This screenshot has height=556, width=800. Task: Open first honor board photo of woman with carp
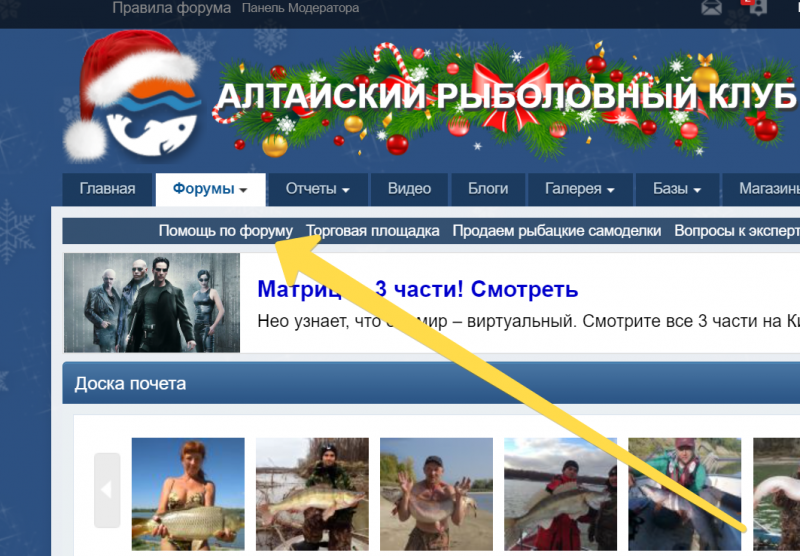click(x=188, y=495)
